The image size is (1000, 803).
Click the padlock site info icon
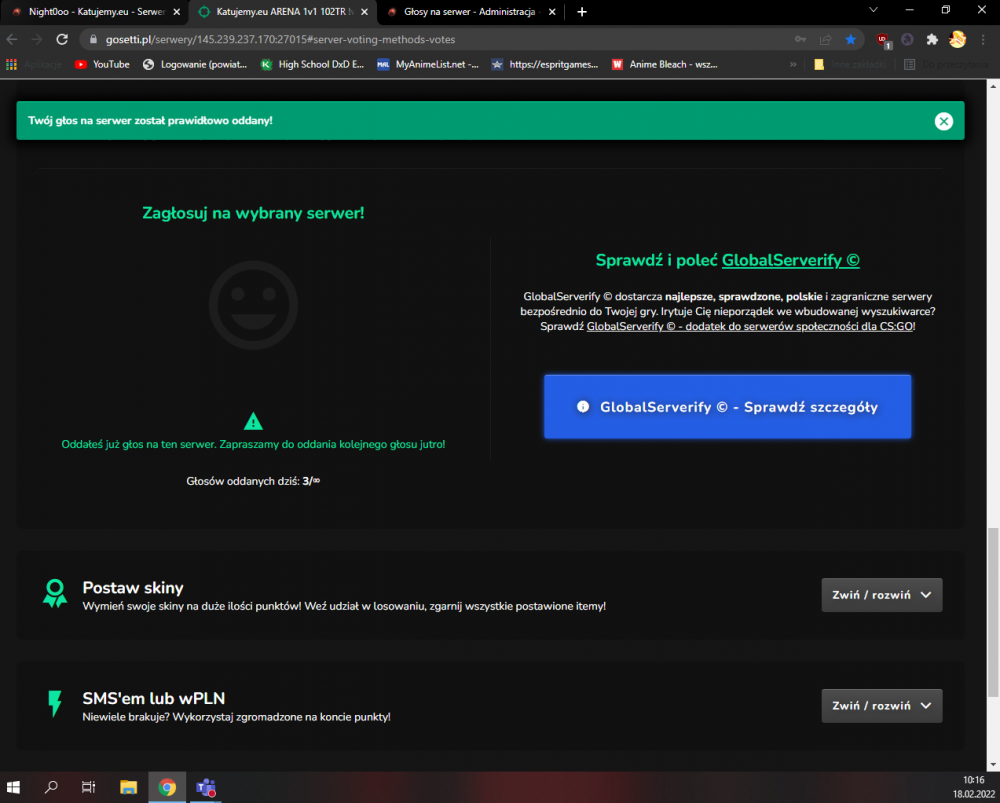coord(93,40)
